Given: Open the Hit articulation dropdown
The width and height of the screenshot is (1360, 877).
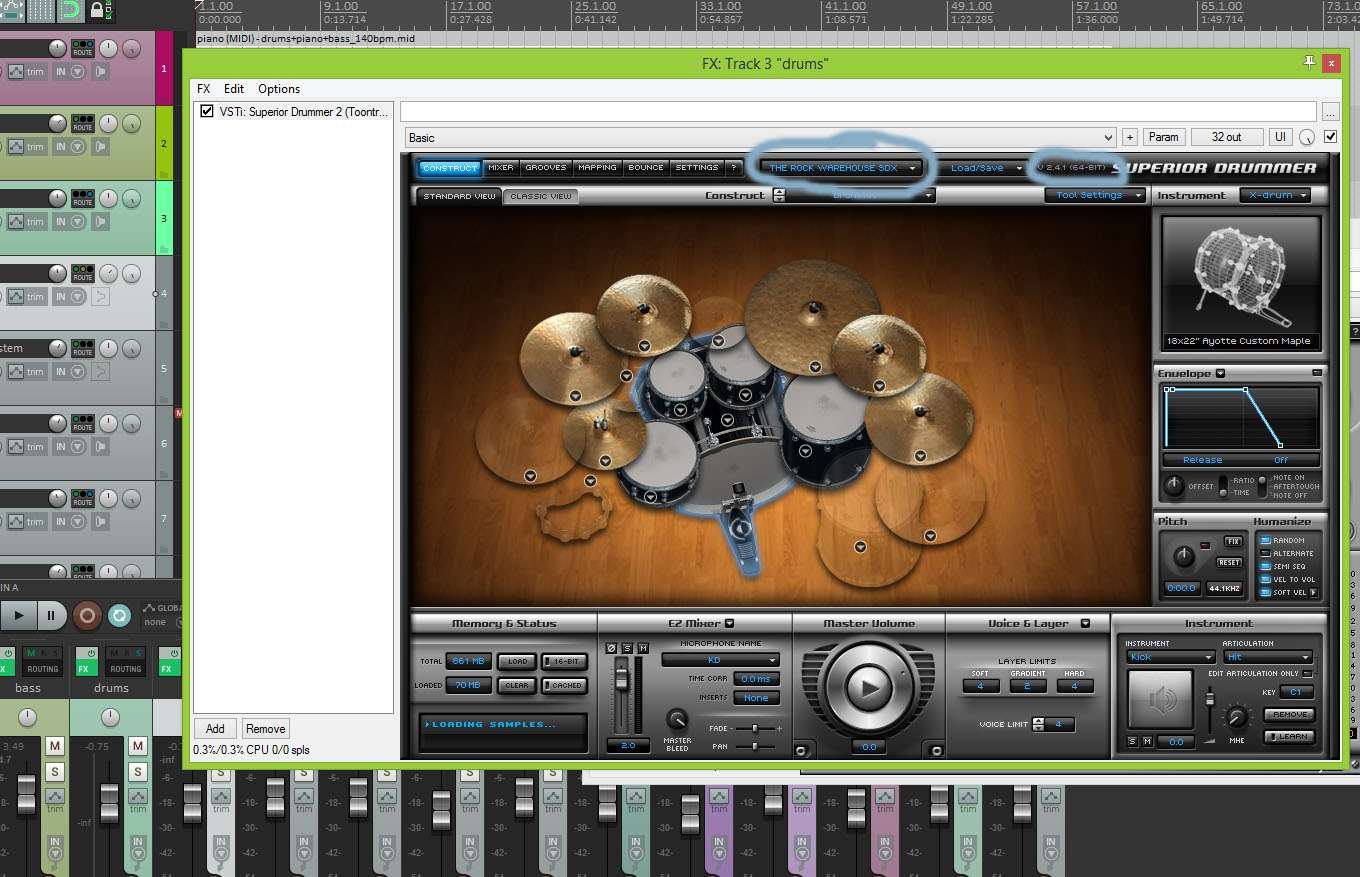Looking at the screenshot, I should coord(1267,657).
